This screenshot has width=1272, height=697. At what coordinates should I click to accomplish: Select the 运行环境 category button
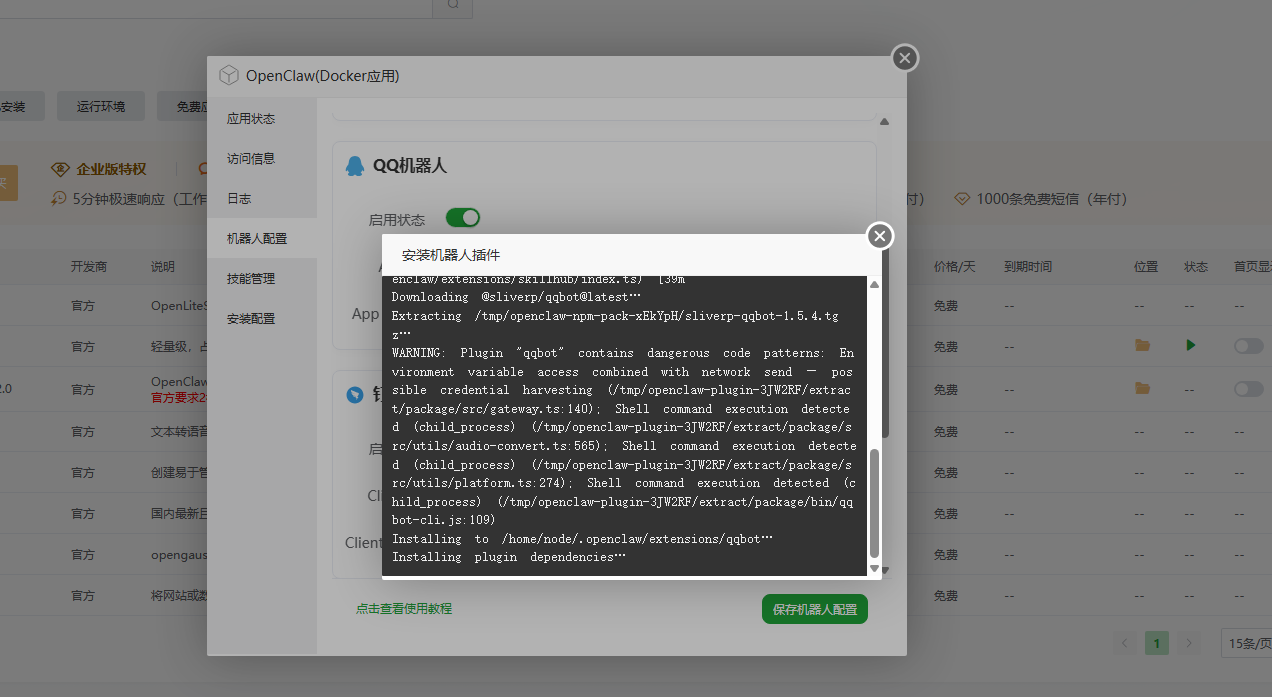pyautogui.click(x=101, y=106)
